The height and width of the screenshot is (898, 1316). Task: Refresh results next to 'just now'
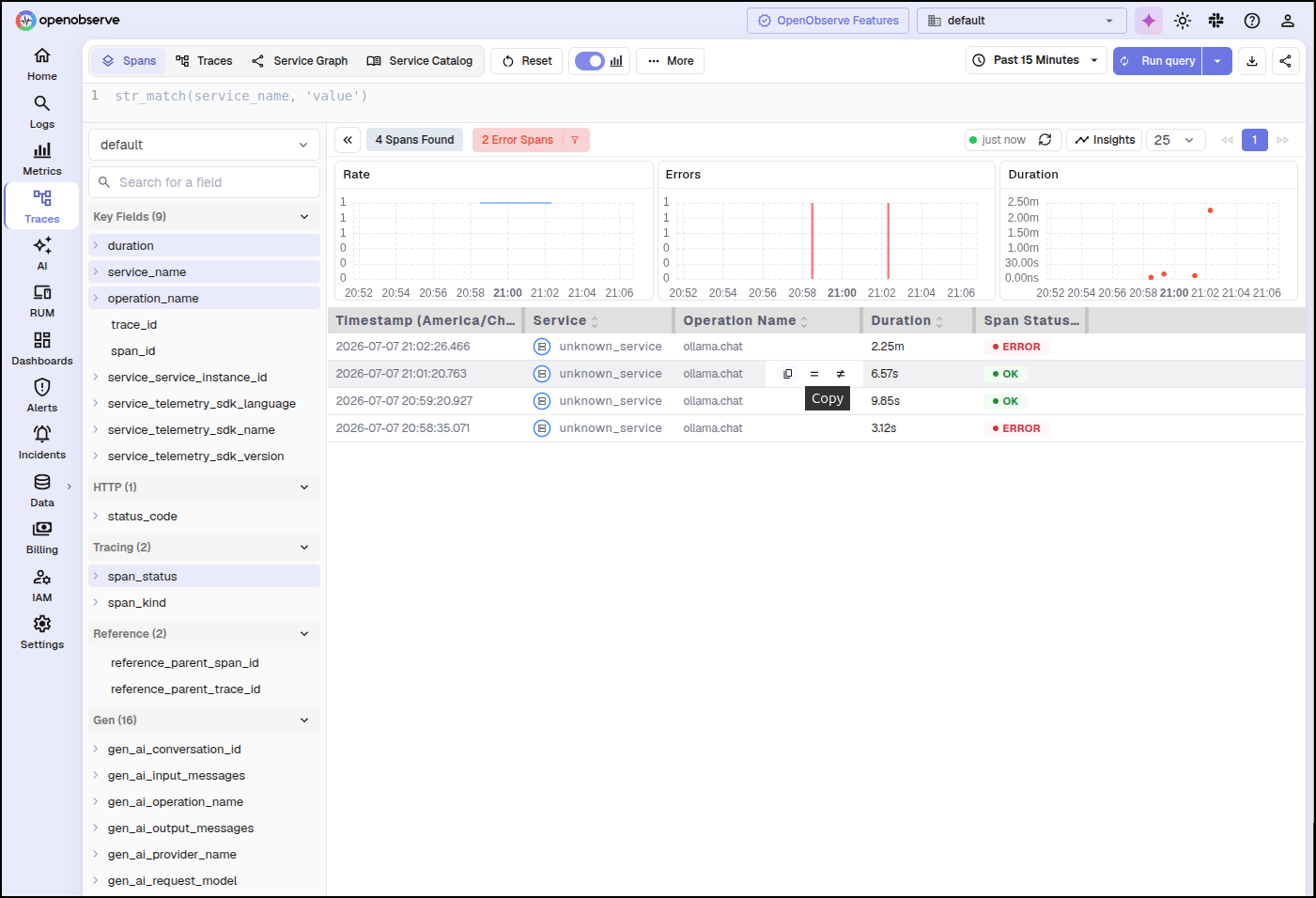[1045, 140]
